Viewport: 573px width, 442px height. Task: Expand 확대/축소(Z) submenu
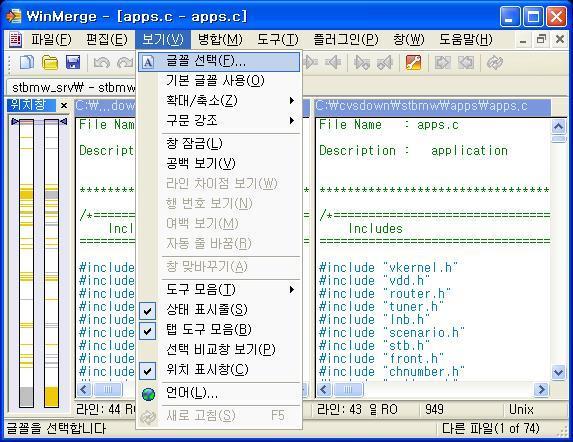[219, 100]
